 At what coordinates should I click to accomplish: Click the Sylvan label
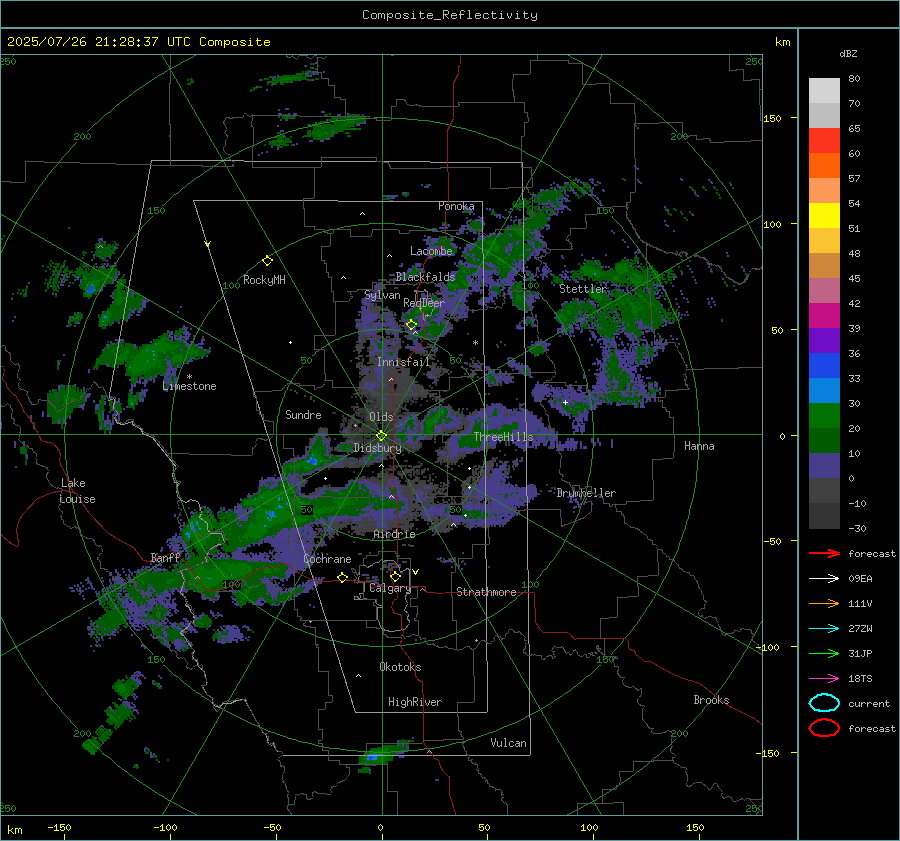click(x=382, y=295)
